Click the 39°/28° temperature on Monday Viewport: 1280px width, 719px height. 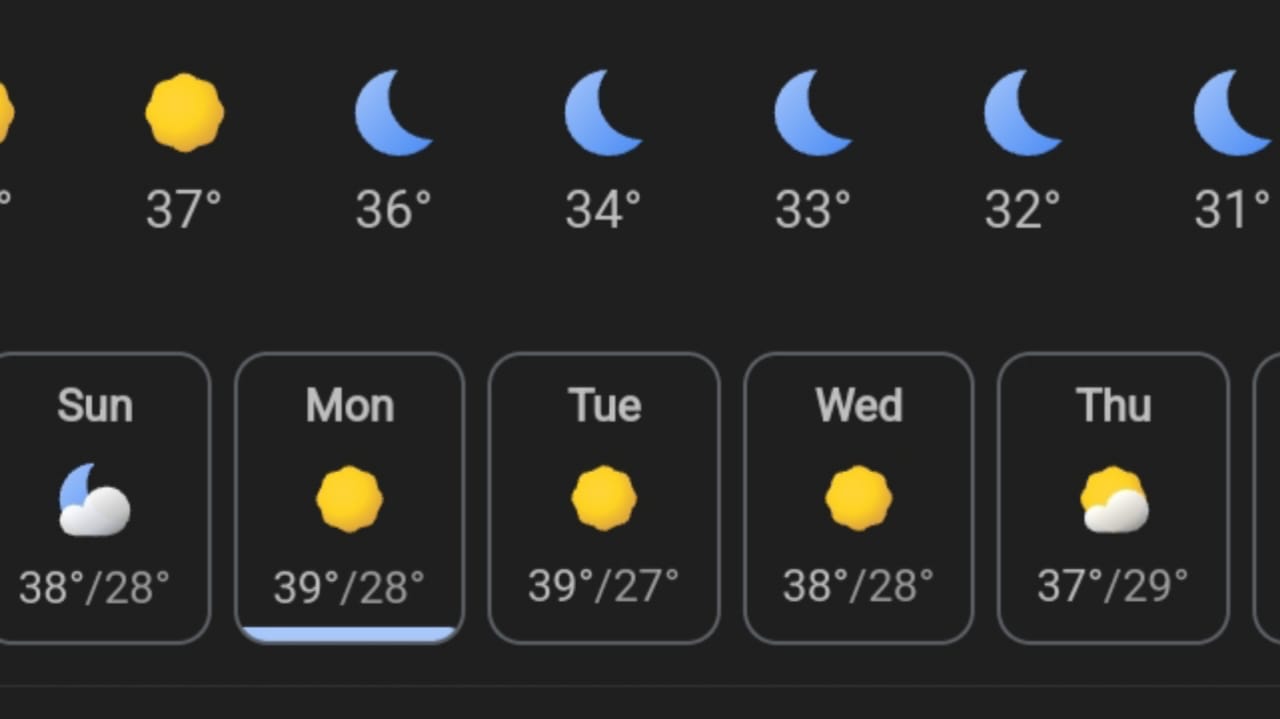349,587
